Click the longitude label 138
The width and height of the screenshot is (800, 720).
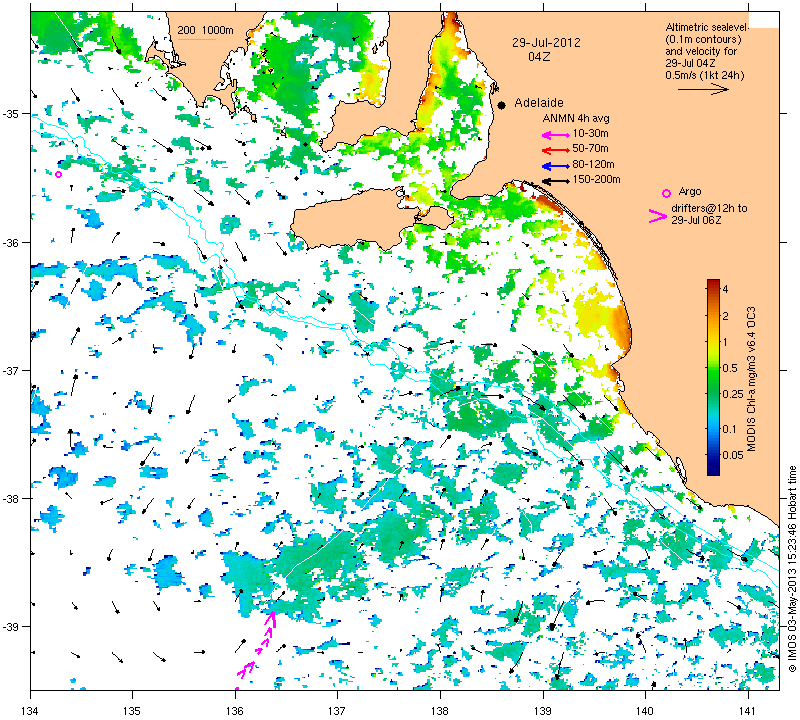[440, 710]
